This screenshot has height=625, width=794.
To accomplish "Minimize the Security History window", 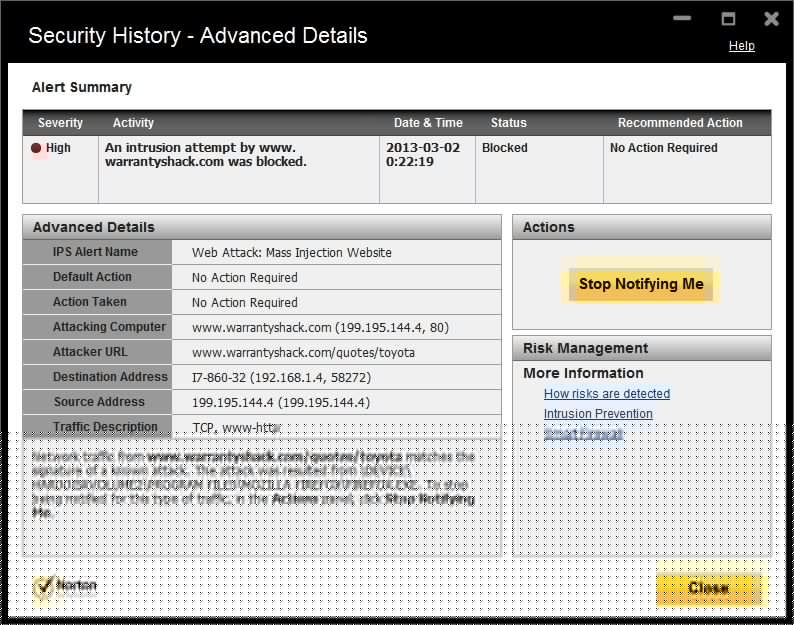I will point(682,18).
